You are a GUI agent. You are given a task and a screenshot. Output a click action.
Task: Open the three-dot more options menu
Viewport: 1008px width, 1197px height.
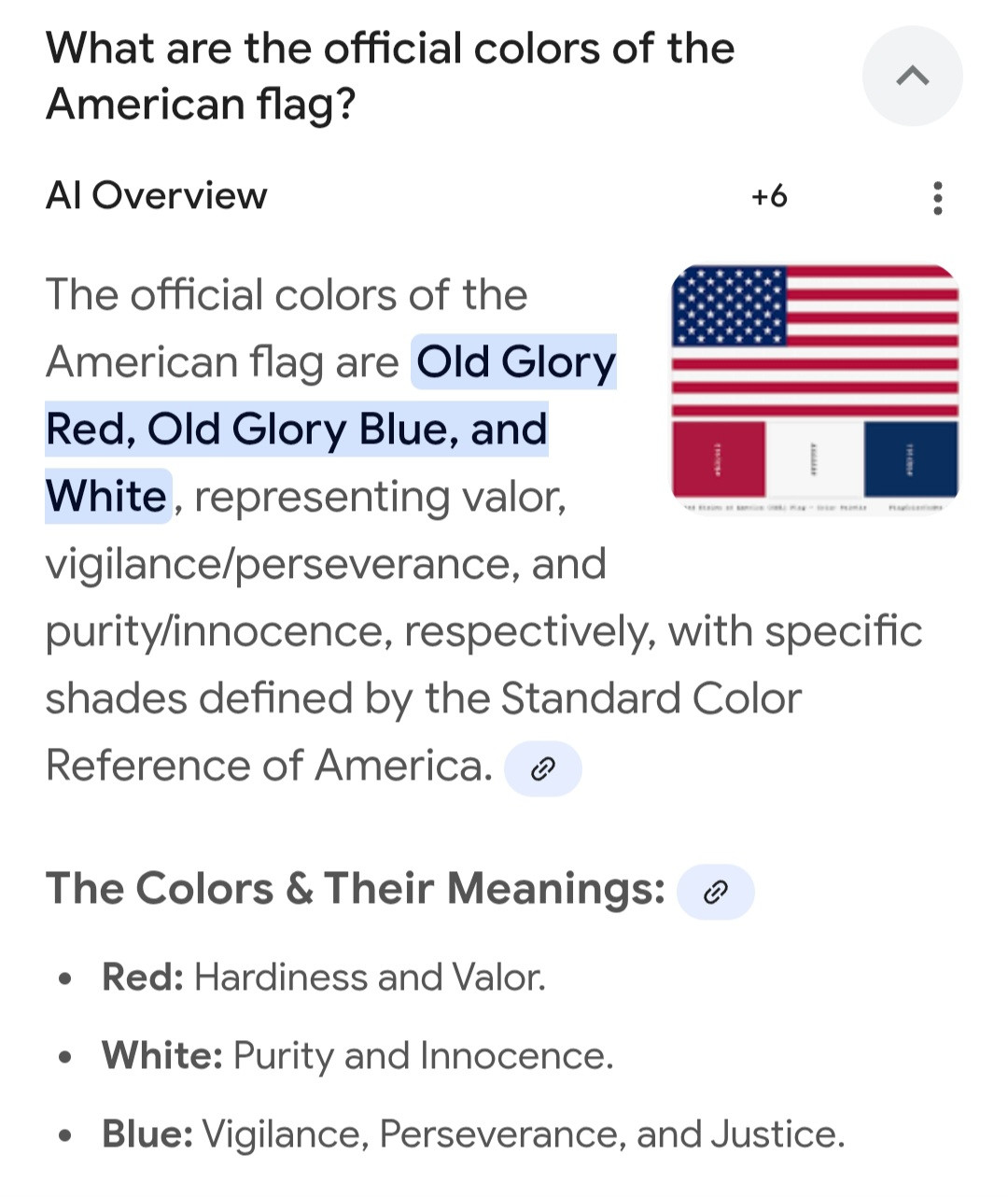(937, 198)
